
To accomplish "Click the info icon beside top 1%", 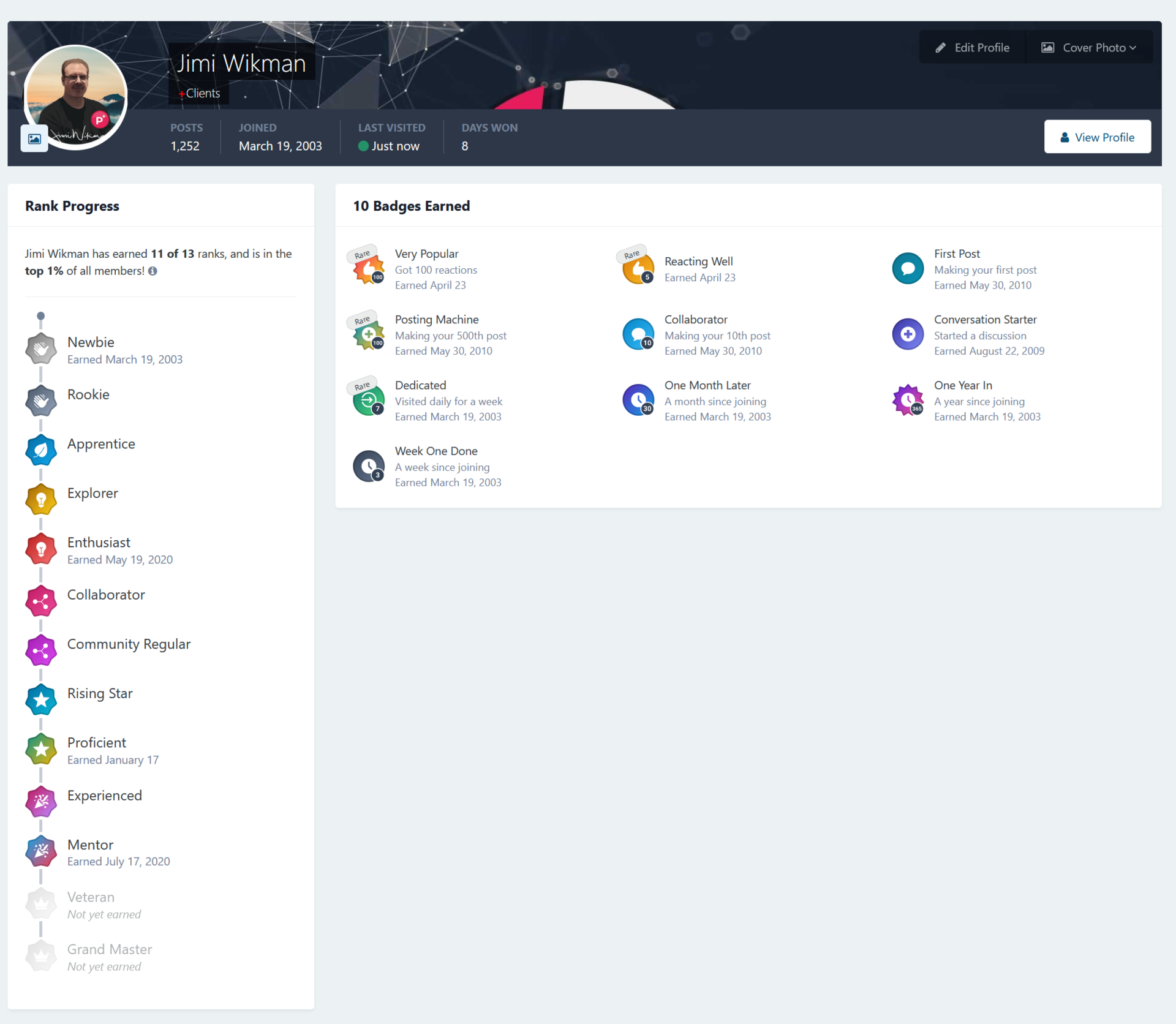I will 153,271.
